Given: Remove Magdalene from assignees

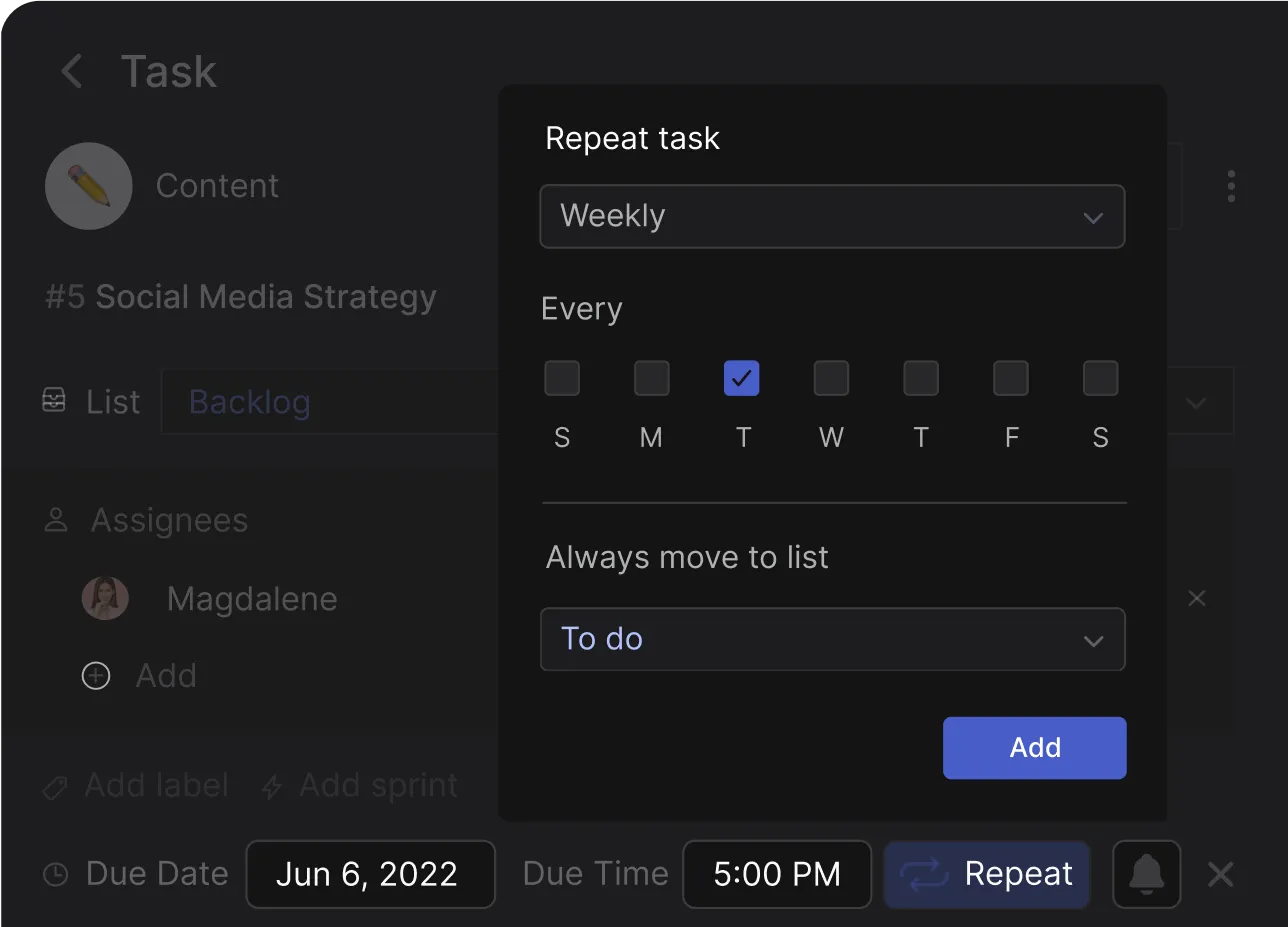Looking at the screenshot, I should click(1196, 598).
